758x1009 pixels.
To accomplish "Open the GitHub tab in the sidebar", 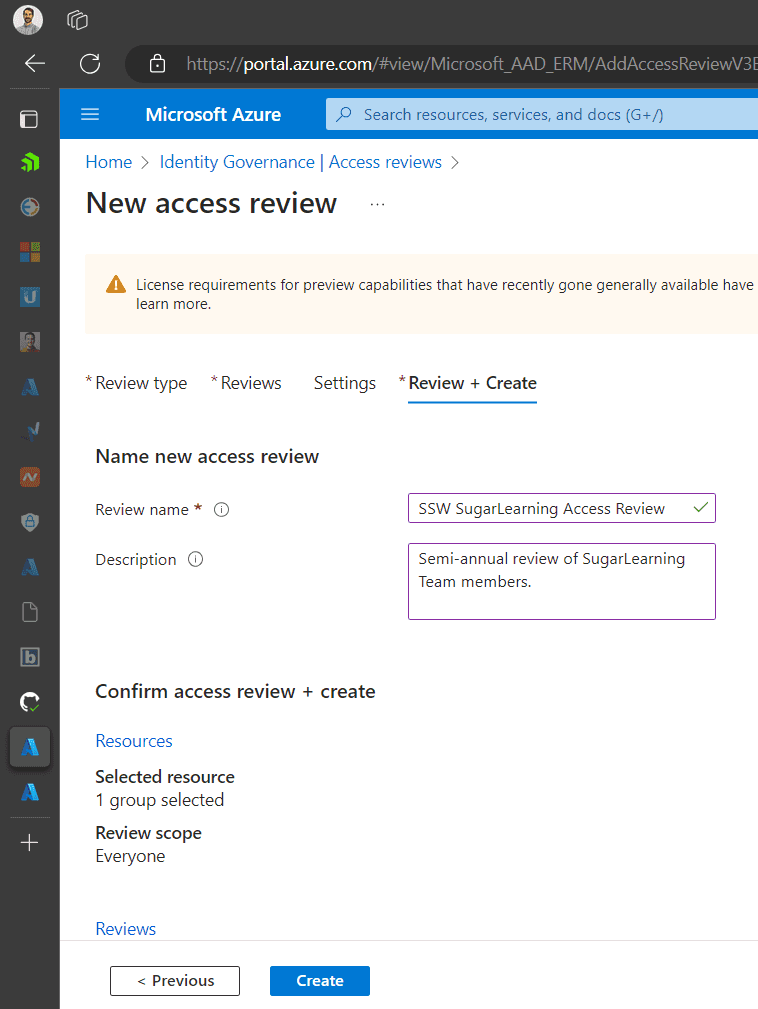I will [x=30, y=702].
